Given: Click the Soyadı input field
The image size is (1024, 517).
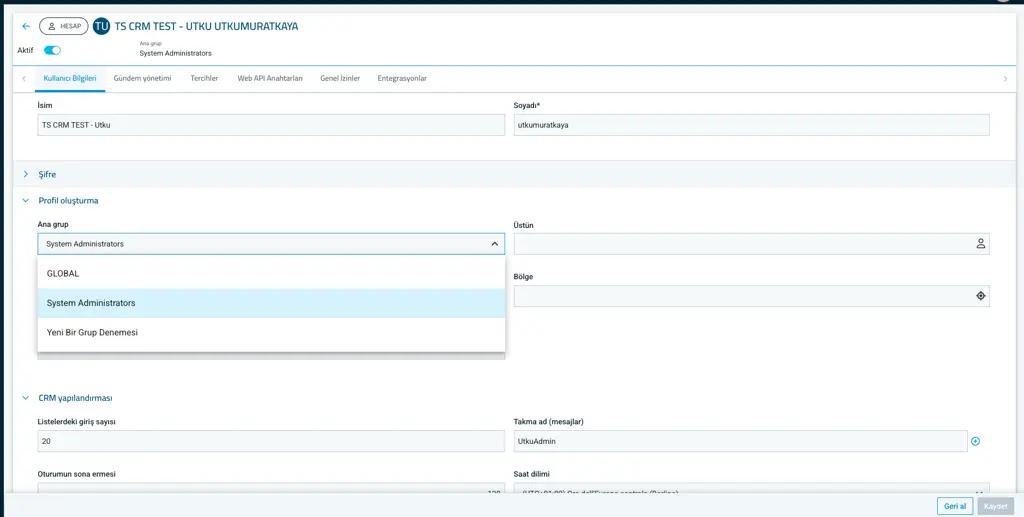Looking at the screenshot, I should click(x=752, y=125).
